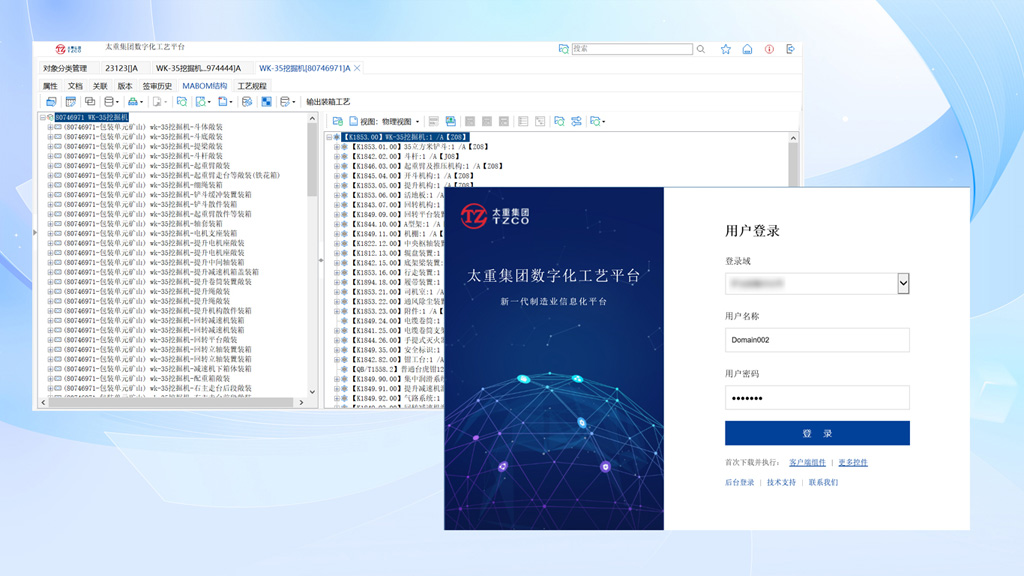Select the copy icon in the MABOM toolbar
This screenshot has width=1024, height=576.
pyautogui.click(x=88, y=103)
